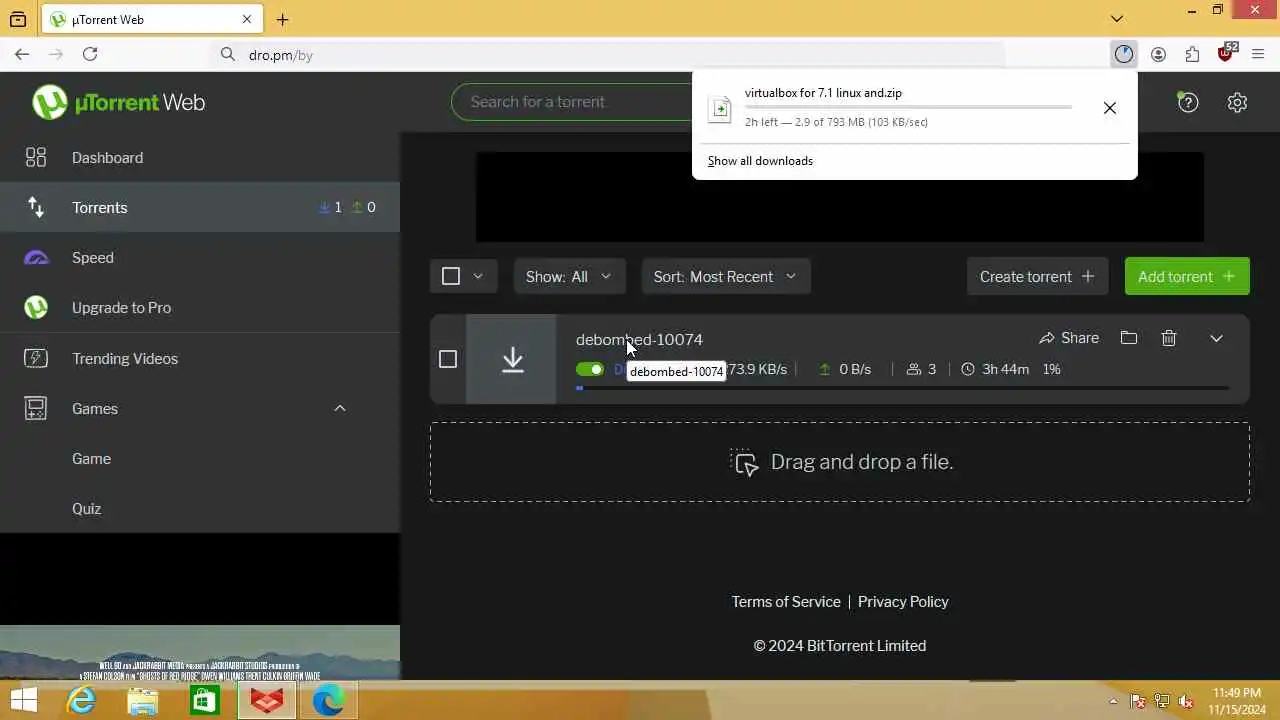
Task: Open the Sort: Most Recent dropdown
Action: point(725,277)
